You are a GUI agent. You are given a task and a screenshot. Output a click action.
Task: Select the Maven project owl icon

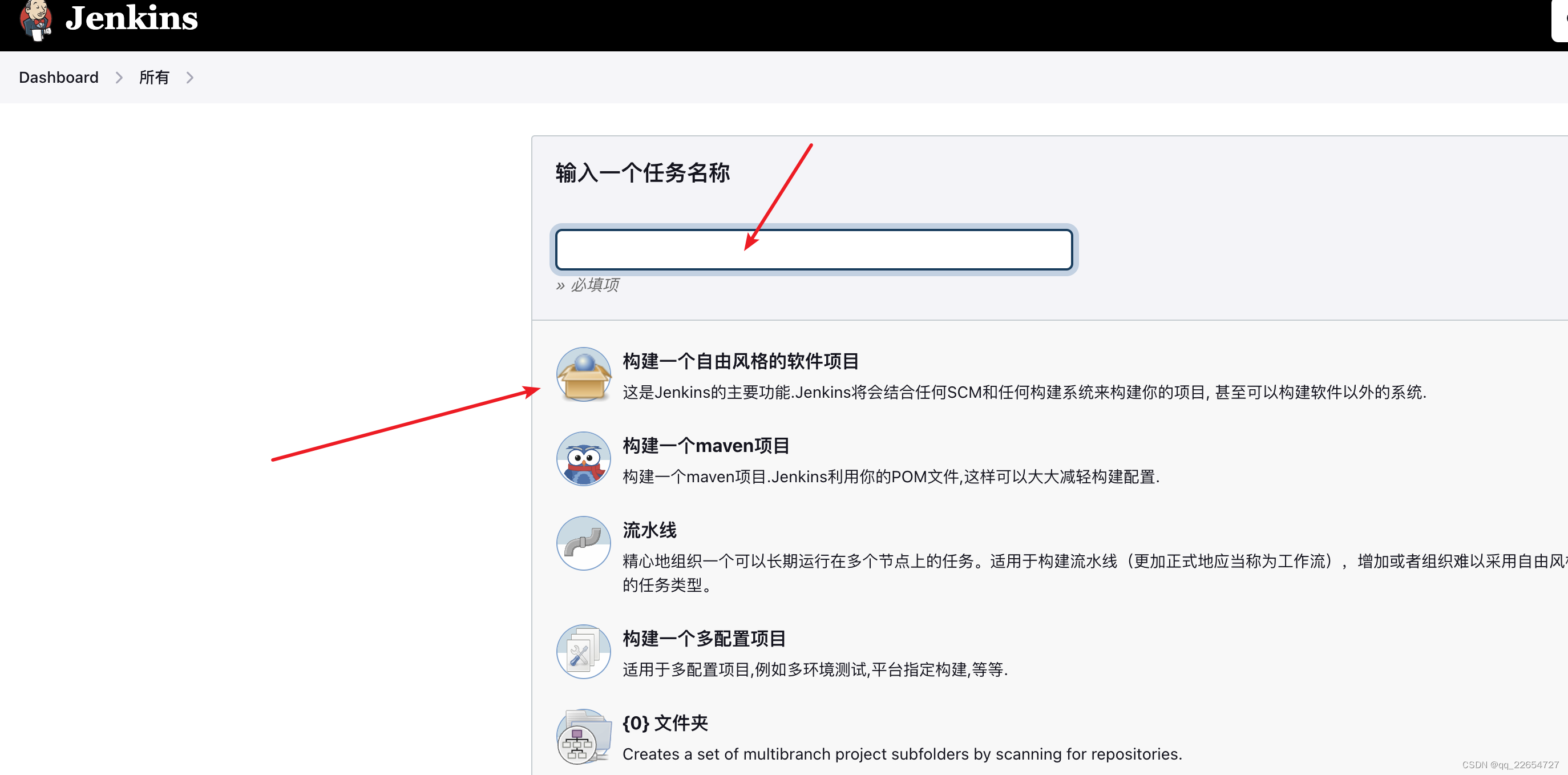[583, 458]
